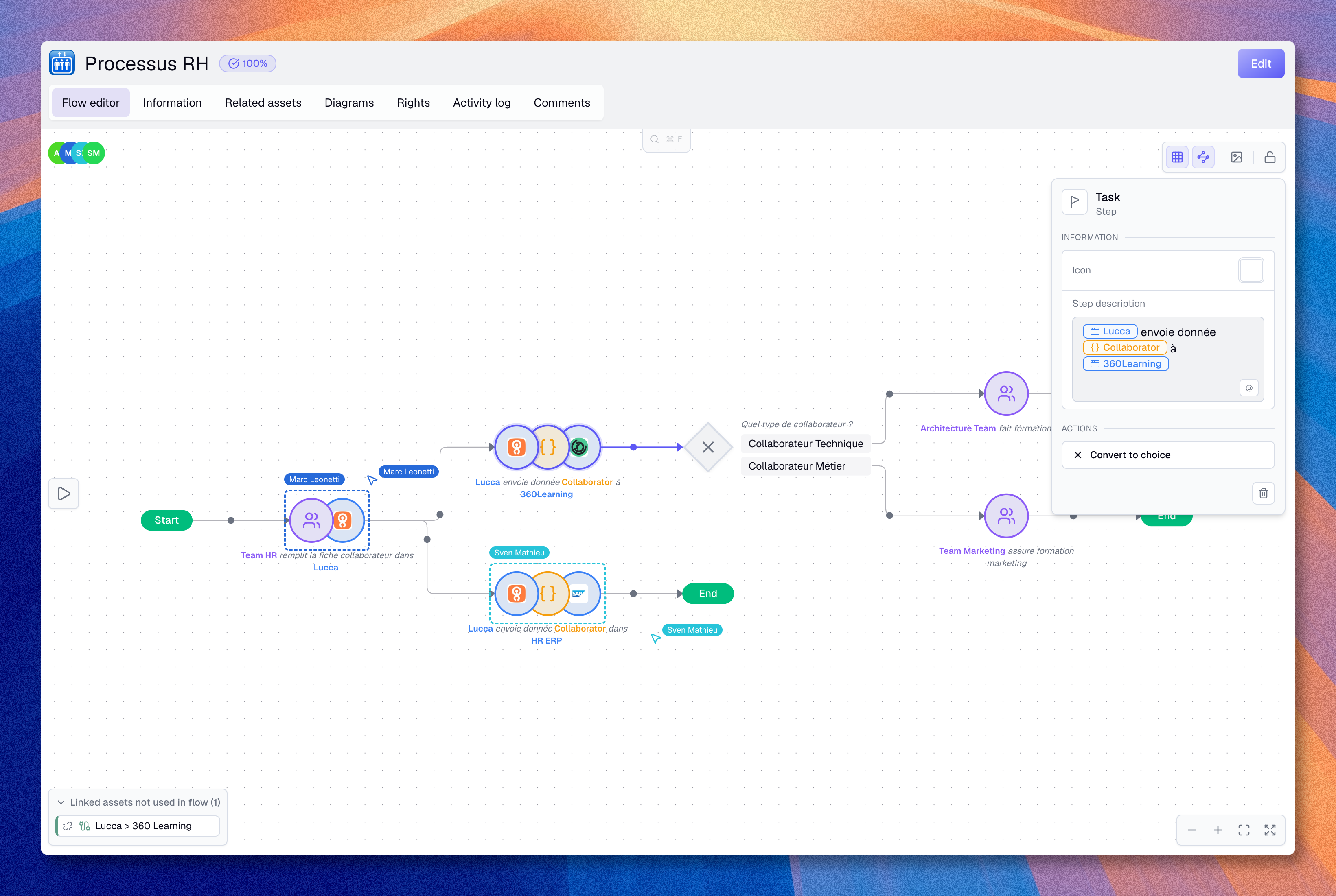Click Convert to choice button
This screenshot has width=1336, height=896.
[x=1168, y=455]
